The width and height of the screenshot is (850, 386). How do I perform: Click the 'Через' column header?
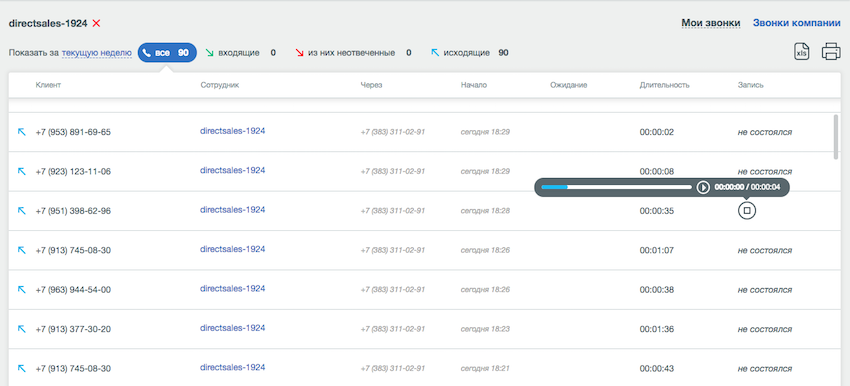(371, 85)
